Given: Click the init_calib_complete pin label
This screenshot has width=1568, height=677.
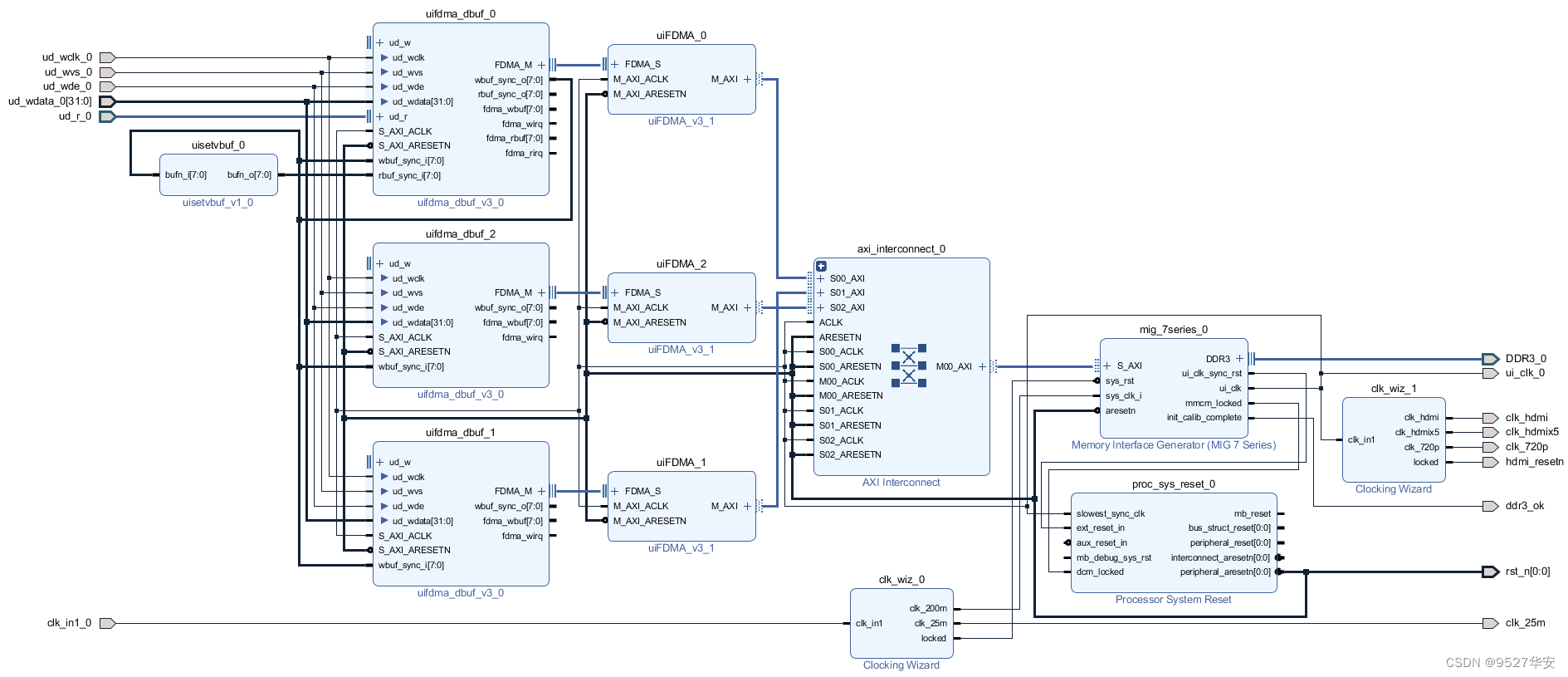Looking at the screenshot, I should click(x=1204, y=418).
